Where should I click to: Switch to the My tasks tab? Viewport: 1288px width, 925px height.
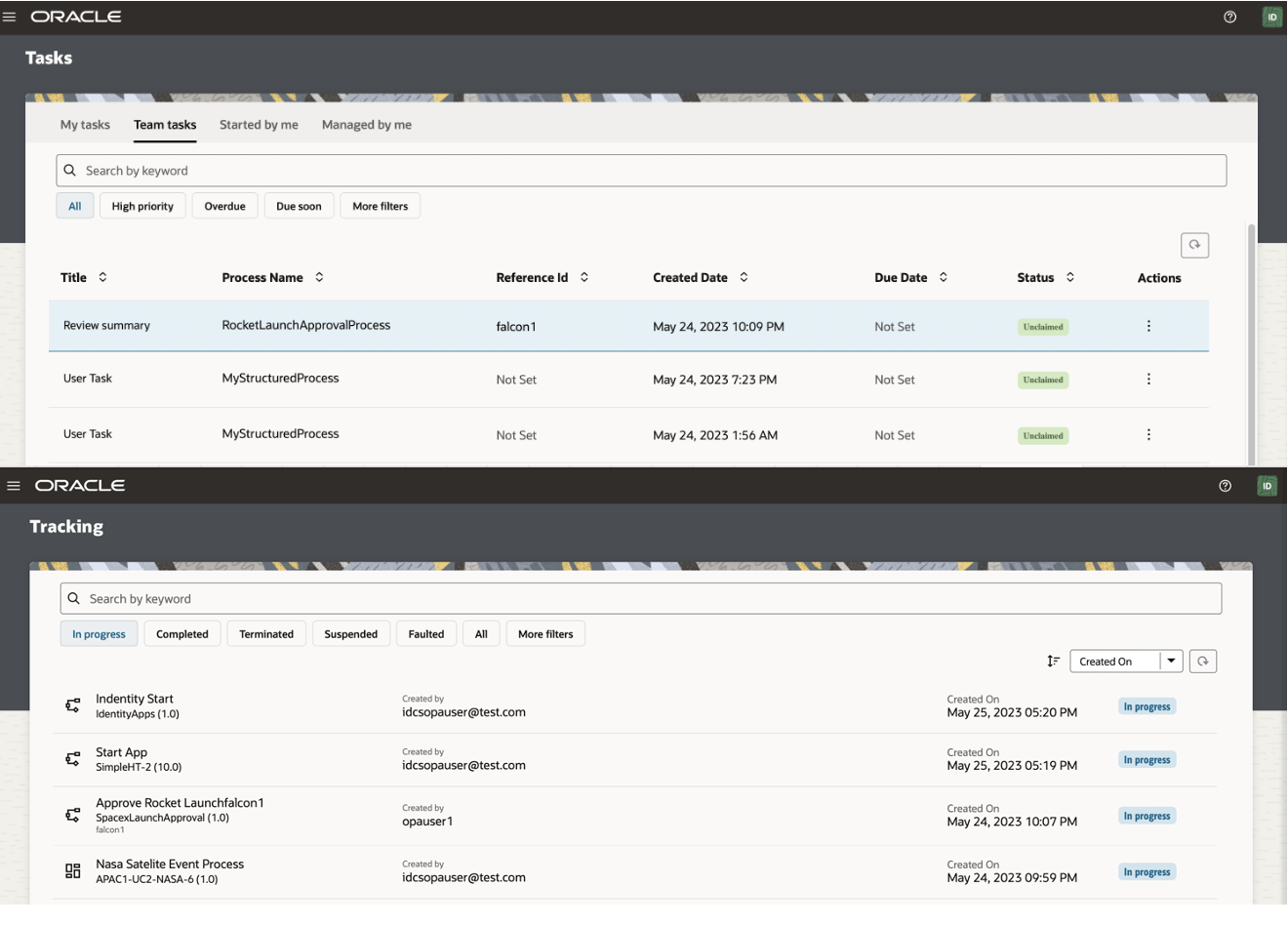click(x=85, y=124)
